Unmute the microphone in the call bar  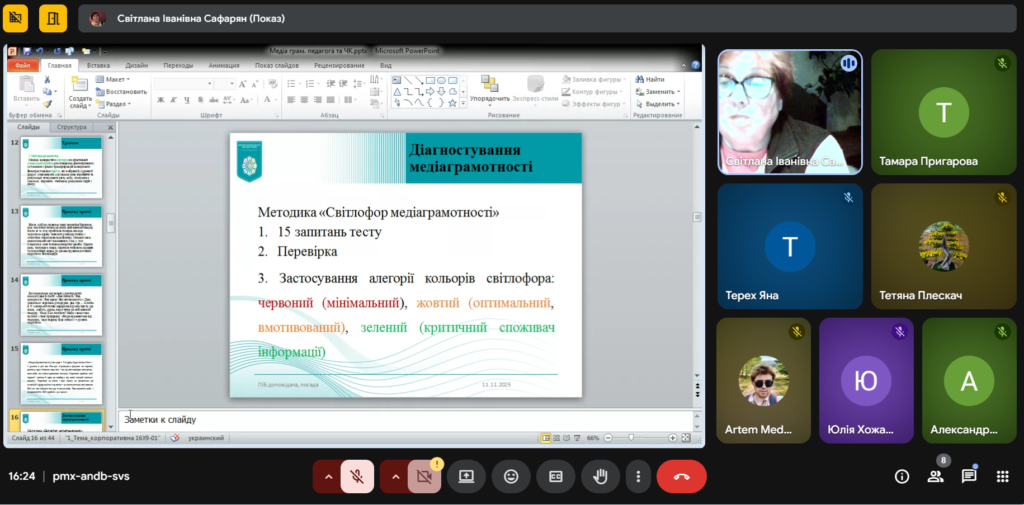[x=357, y=477]
